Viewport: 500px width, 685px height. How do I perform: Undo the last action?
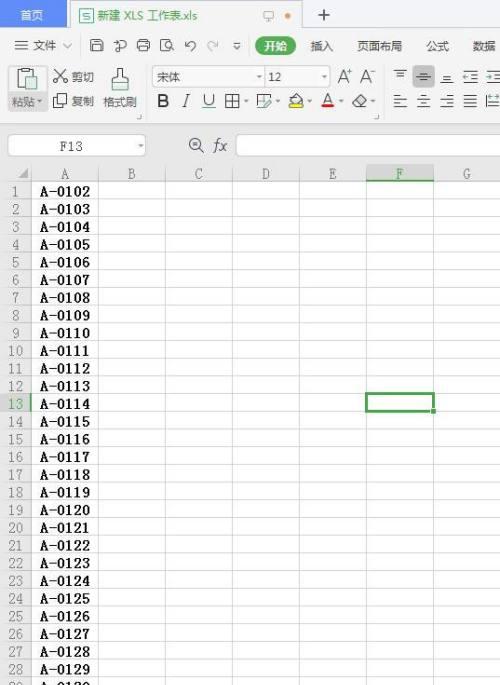pos(190,45)
